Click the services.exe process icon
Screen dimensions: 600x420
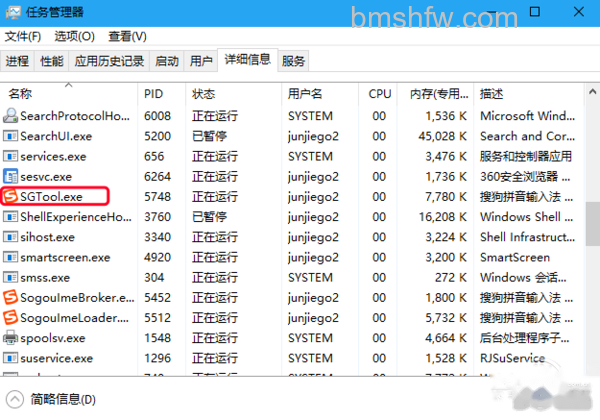(x=10, y=156)
